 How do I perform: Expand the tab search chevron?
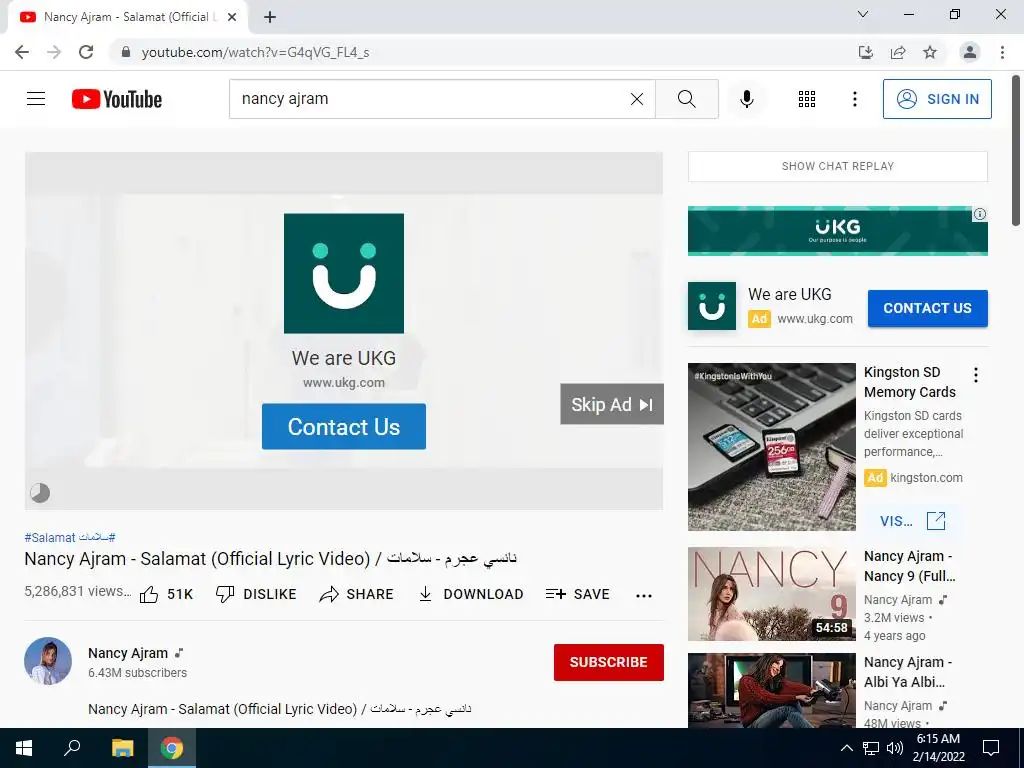click(x=863, y=14)
